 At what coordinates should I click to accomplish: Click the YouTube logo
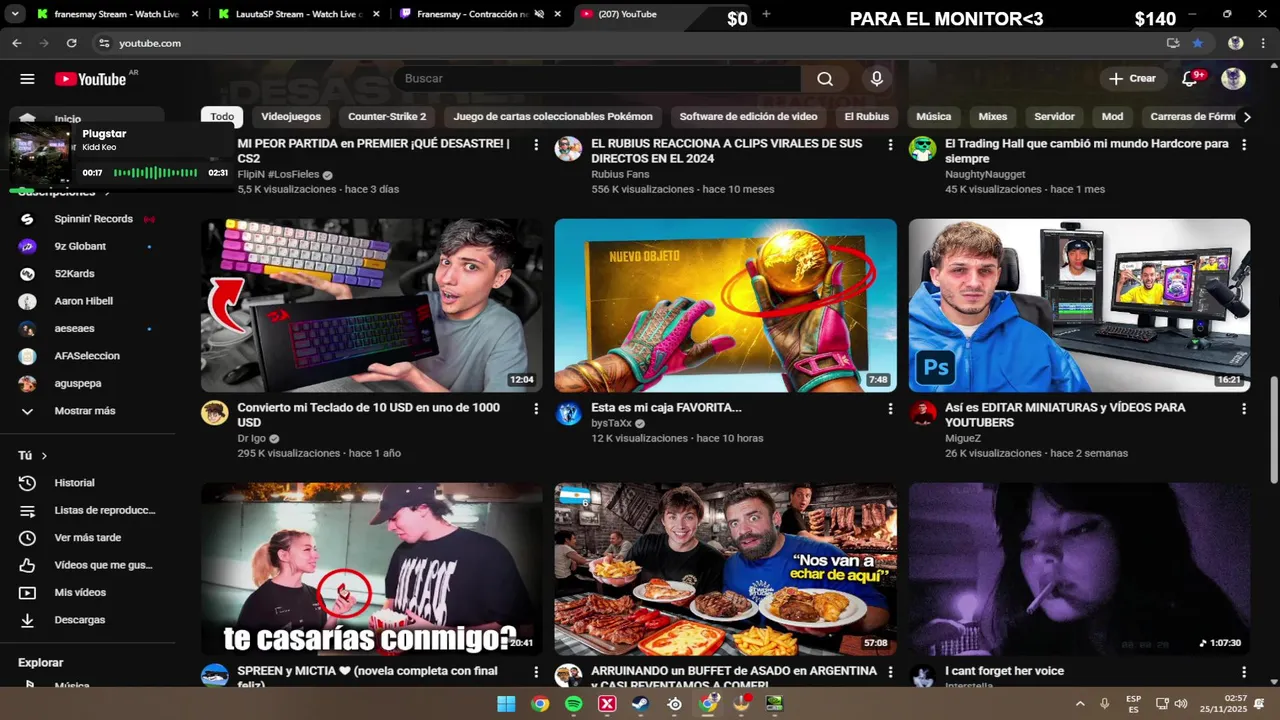(90, 79)
